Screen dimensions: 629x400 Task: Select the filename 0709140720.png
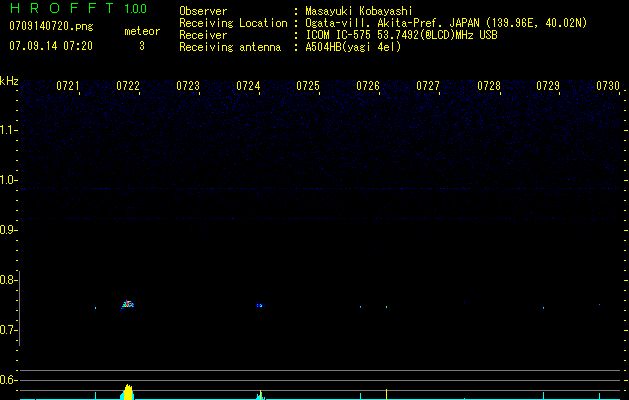coord(51,26)
